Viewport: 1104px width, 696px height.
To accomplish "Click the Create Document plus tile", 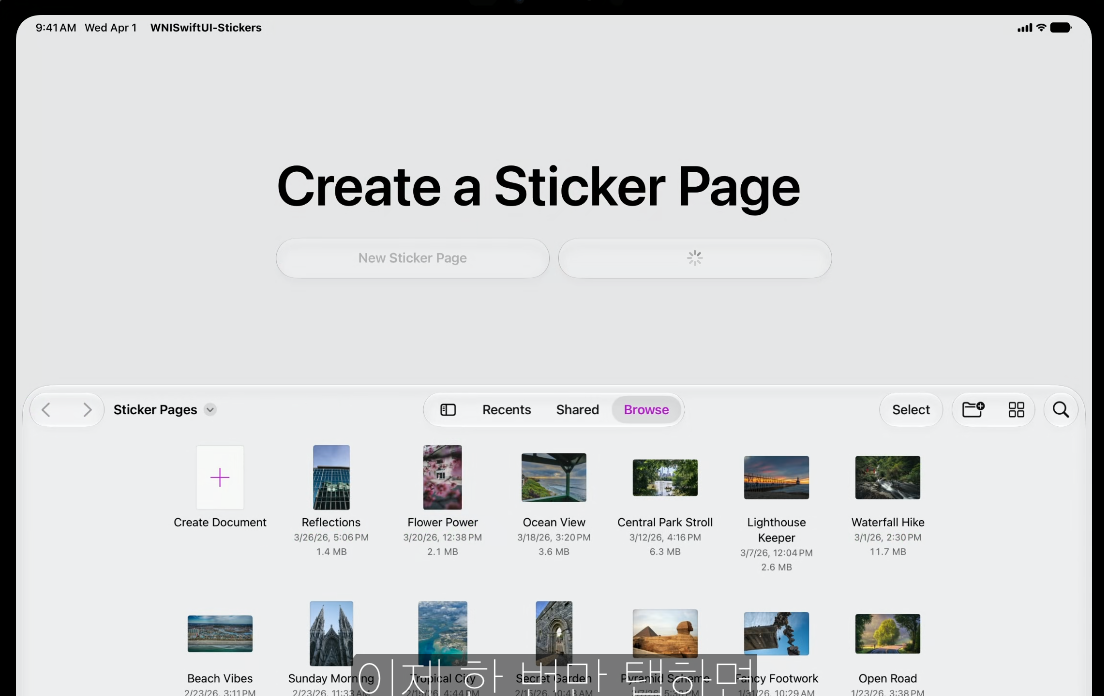I will pyautogui.click(x=220, y=478).
